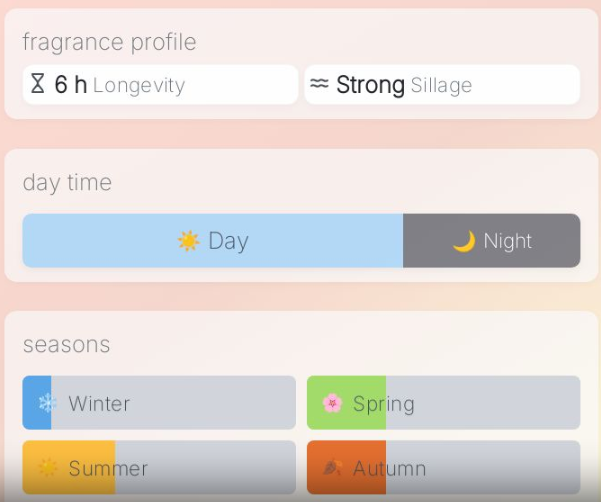Click the 'day time' section heading
This screenshot has height=502, width=601.
tap(67, 182)
